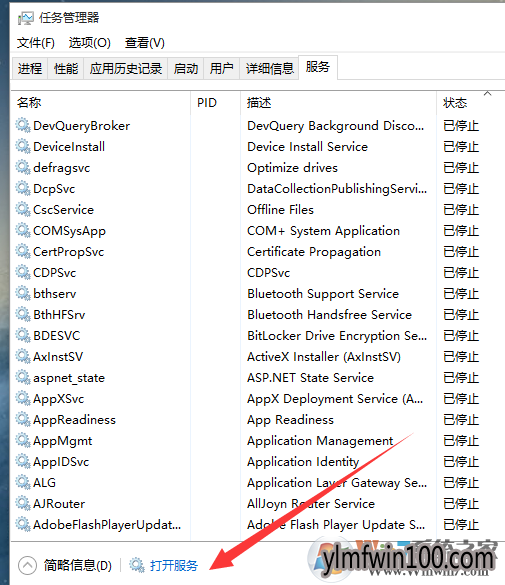Image resolution: width=505 pixels, height=585 pixels.
Task: Click the gear icon beside AJRouter
Action: tap(23, 504)
